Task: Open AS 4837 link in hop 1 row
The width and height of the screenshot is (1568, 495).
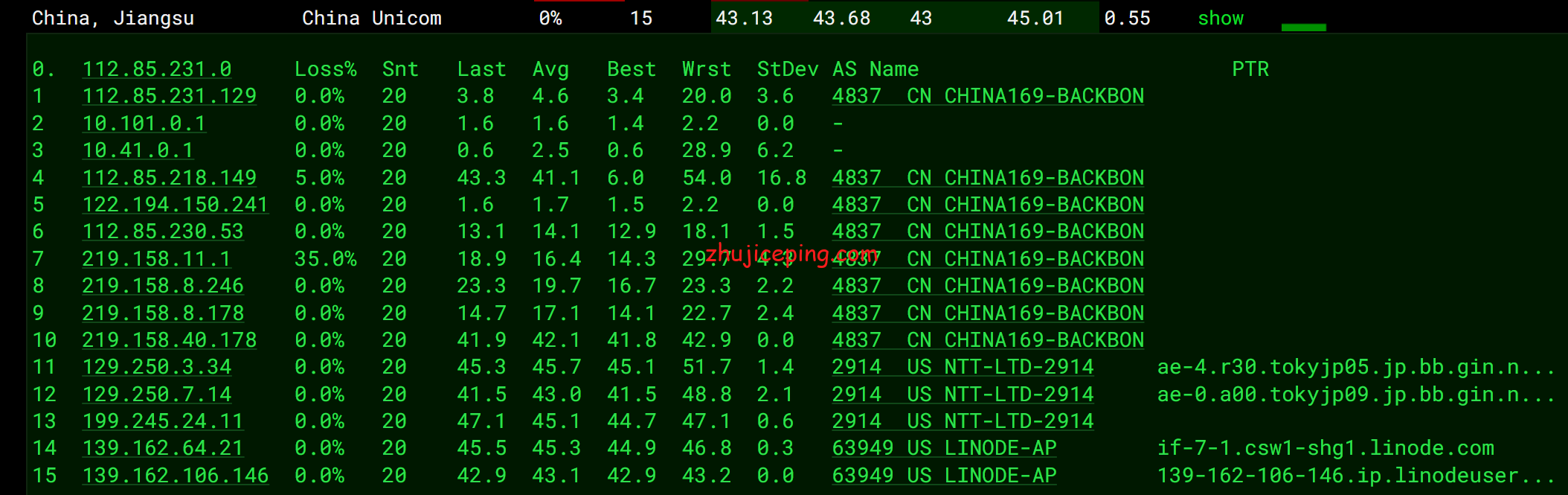Action: 988,96
